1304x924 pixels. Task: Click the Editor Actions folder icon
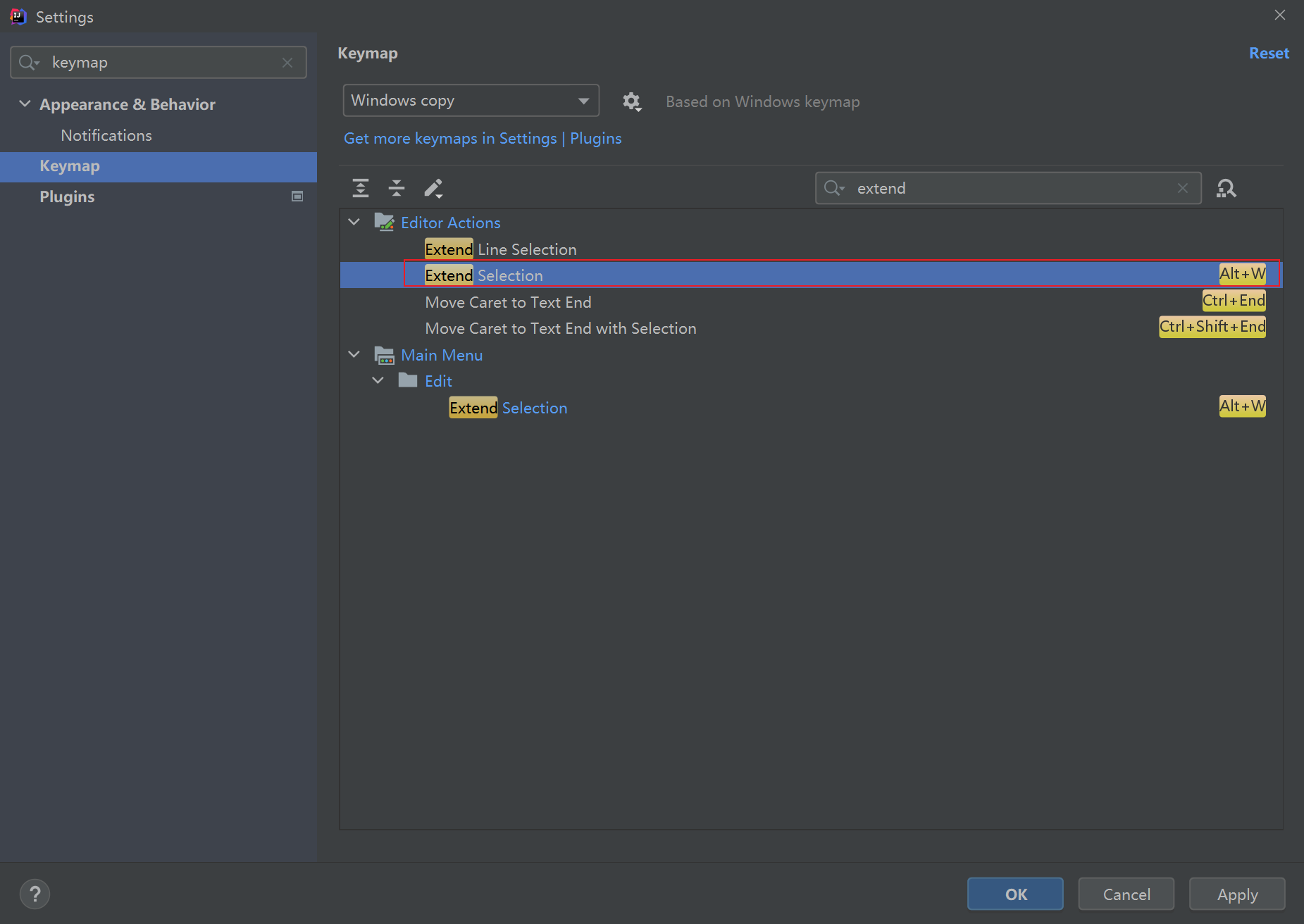coord(384,223)
